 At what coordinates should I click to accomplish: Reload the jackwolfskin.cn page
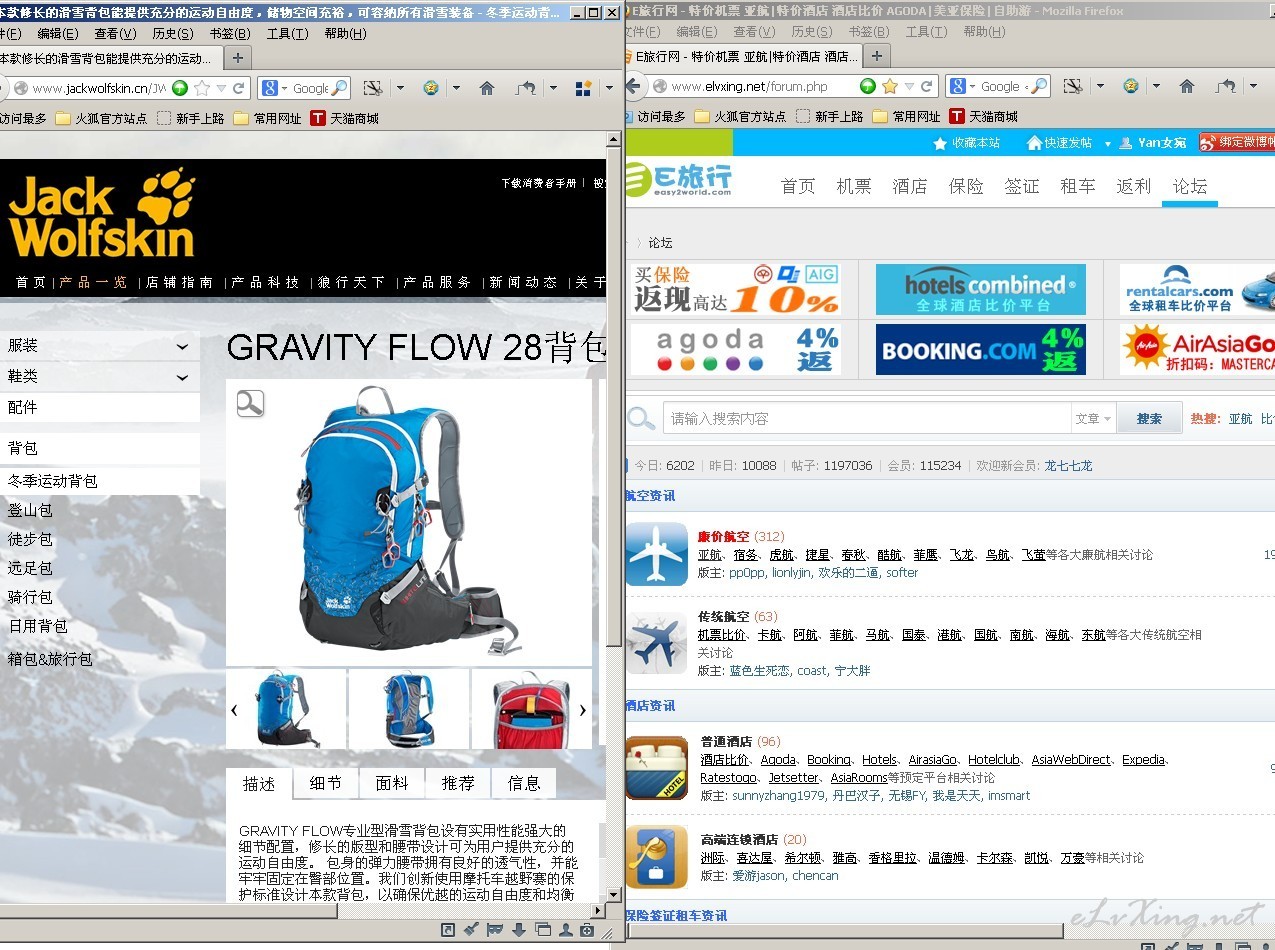[x=239, y=88]
